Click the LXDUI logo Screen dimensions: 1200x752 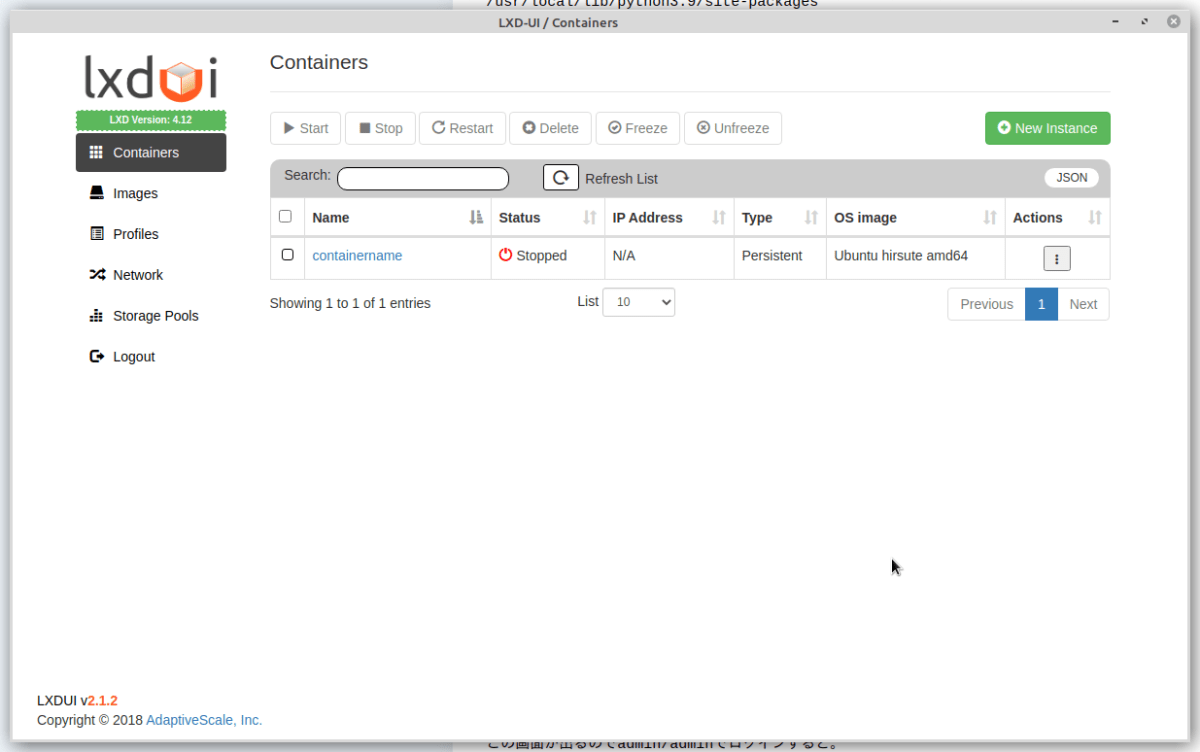click(x=151, y=77)
